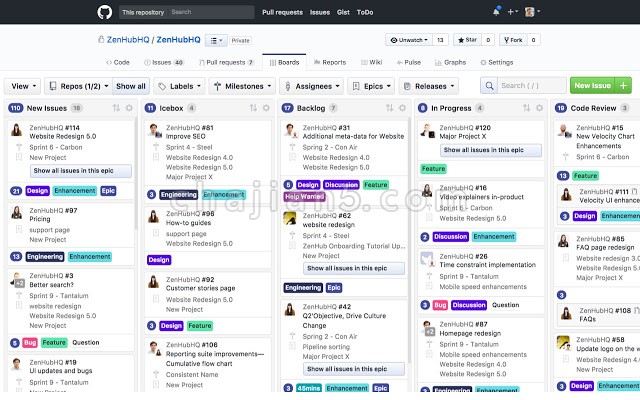Open the repository list dropdown near Private
Screen dimensions: 640x400
(216, 40)
